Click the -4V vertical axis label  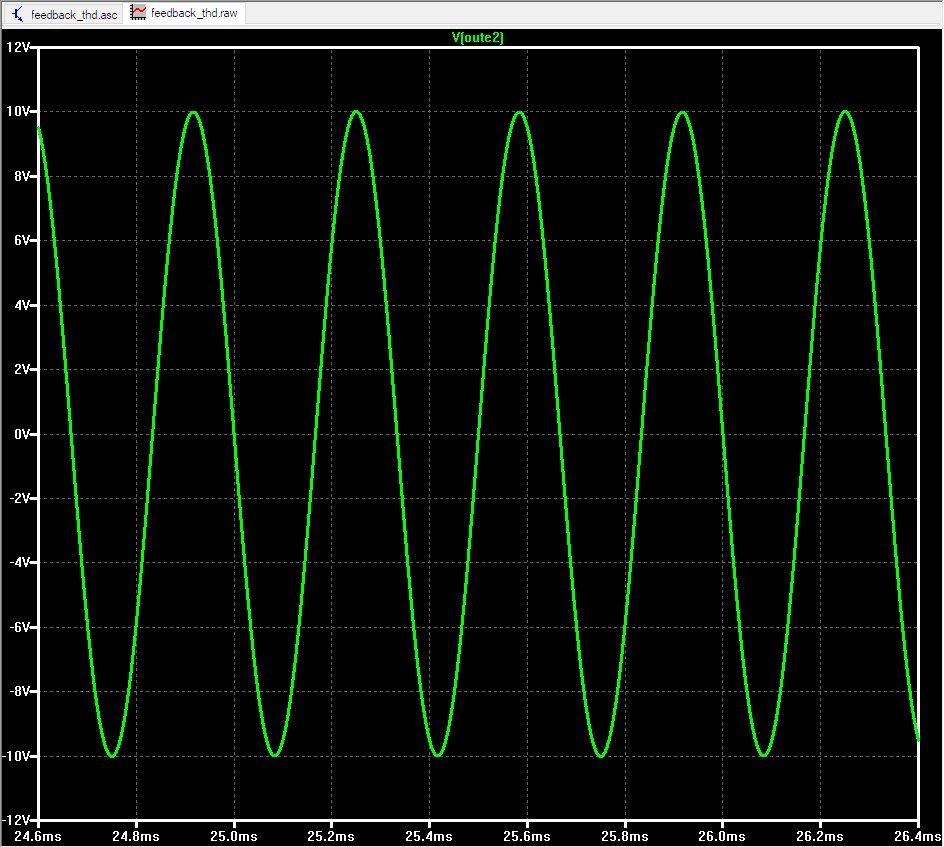click(x=20, y=563)
